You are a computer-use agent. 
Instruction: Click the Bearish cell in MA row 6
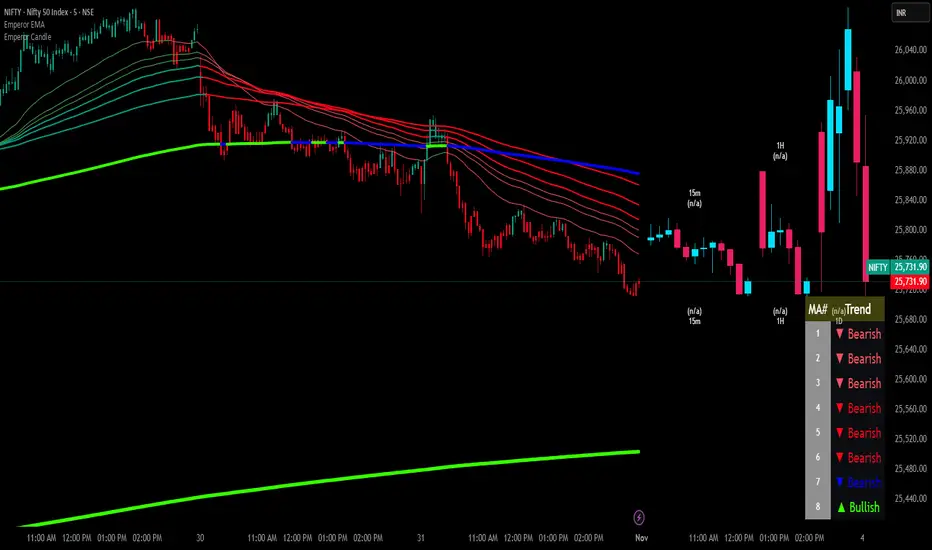[858, 458]
